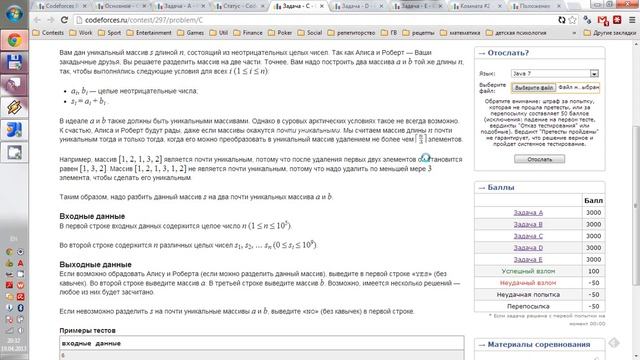Click the Успешный взлом row
Screen dimensions: 640x360
coord(540,271)
